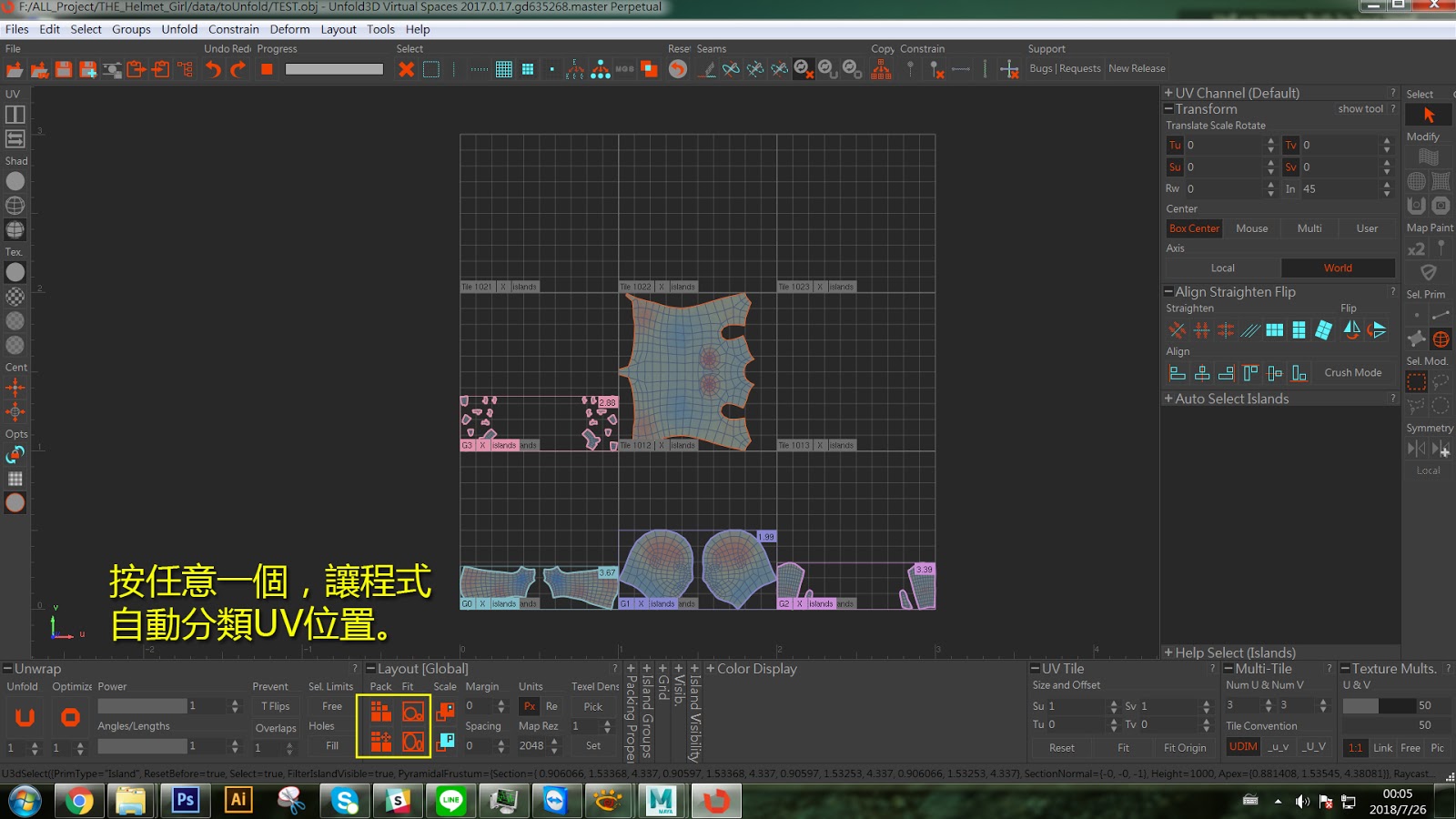
Task: Click the Undo arrow in the toolbar
Action: [x=213, y=69]
